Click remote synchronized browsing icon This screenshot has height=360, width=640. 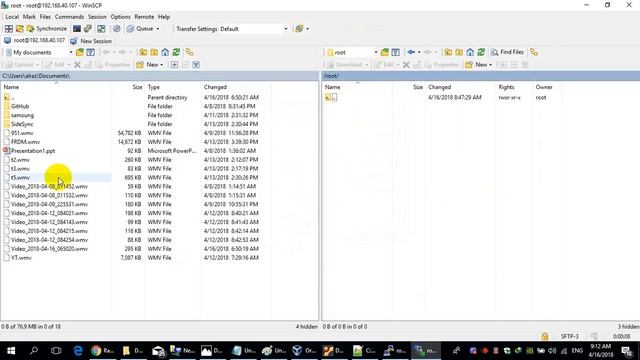pyautogui.click(x=534, y=52)
